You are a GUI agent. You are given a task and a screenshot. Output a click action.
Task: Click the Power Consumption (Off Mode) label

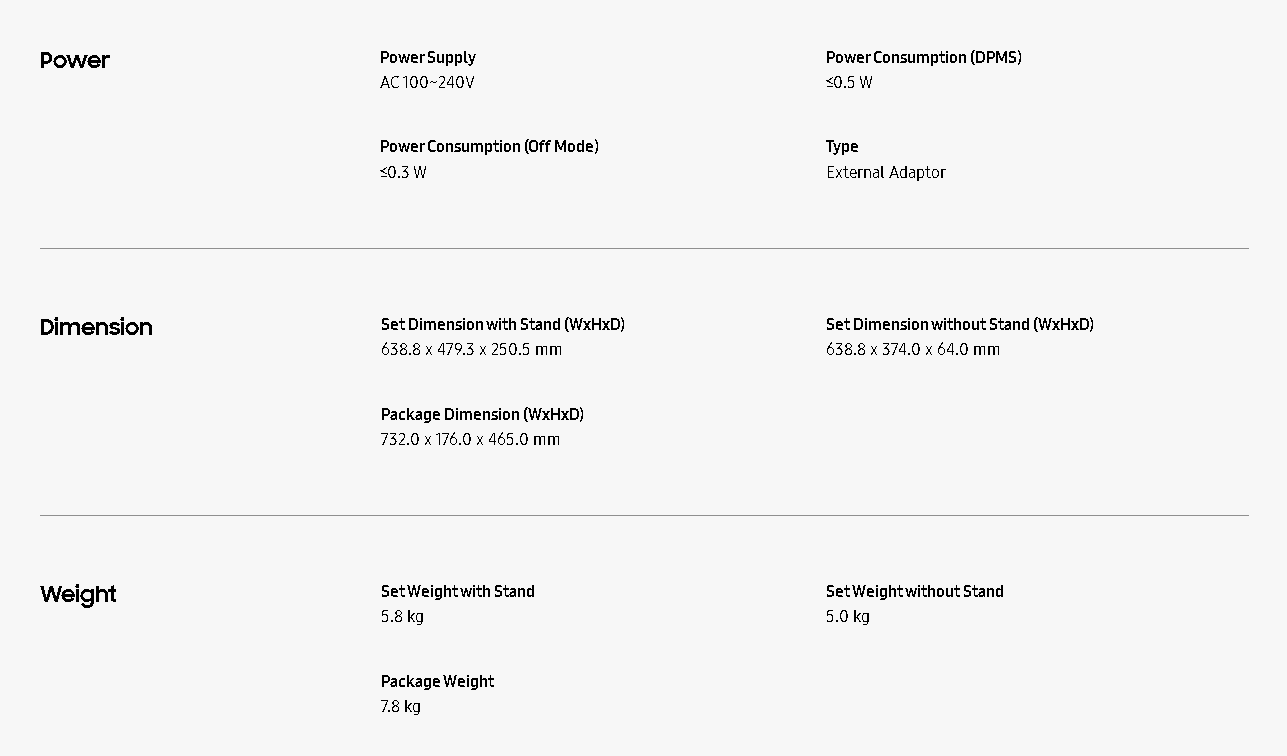click(x=489, y=146)
